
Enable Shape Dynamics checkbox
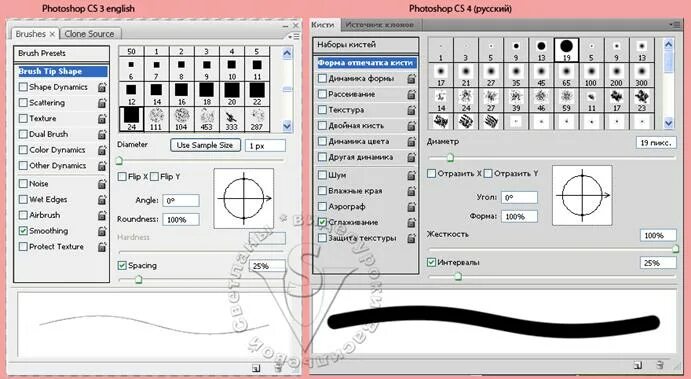(23, 87)
